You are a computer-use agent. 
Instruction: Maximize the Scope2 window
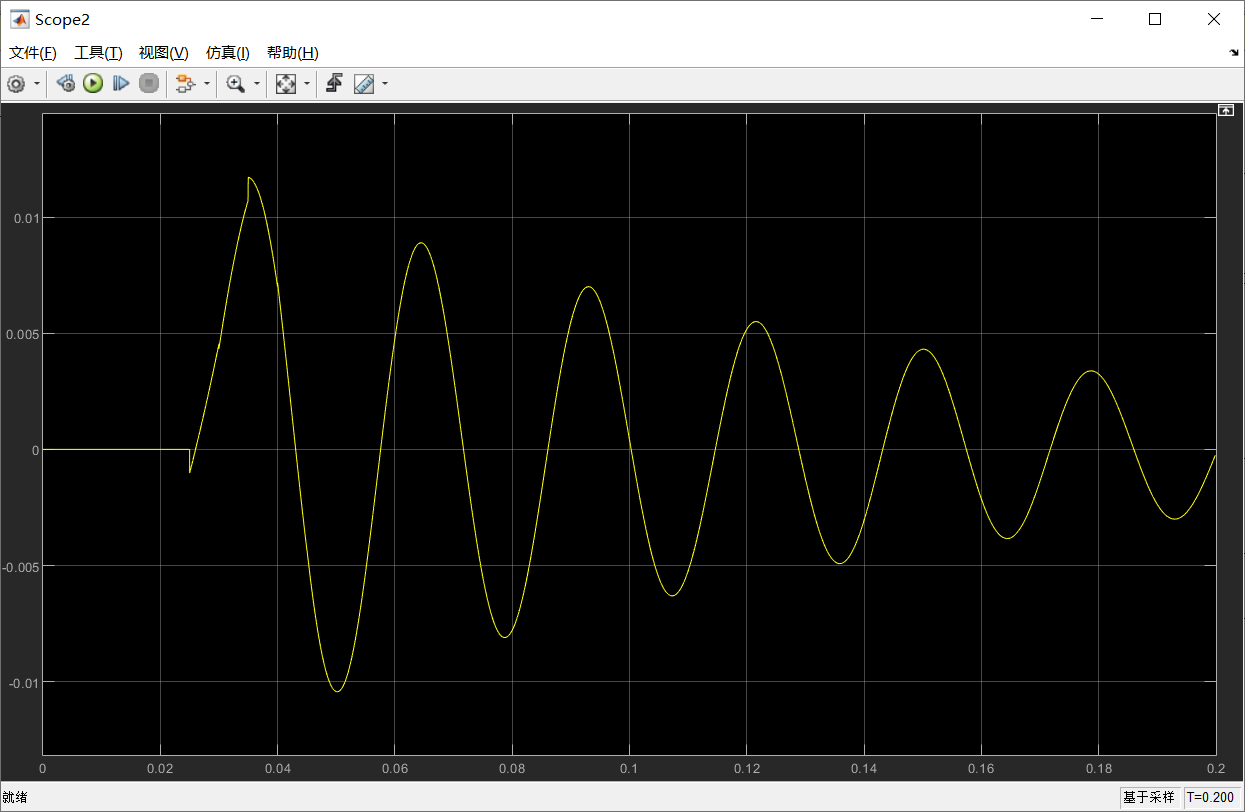(x=1155, y=19)
